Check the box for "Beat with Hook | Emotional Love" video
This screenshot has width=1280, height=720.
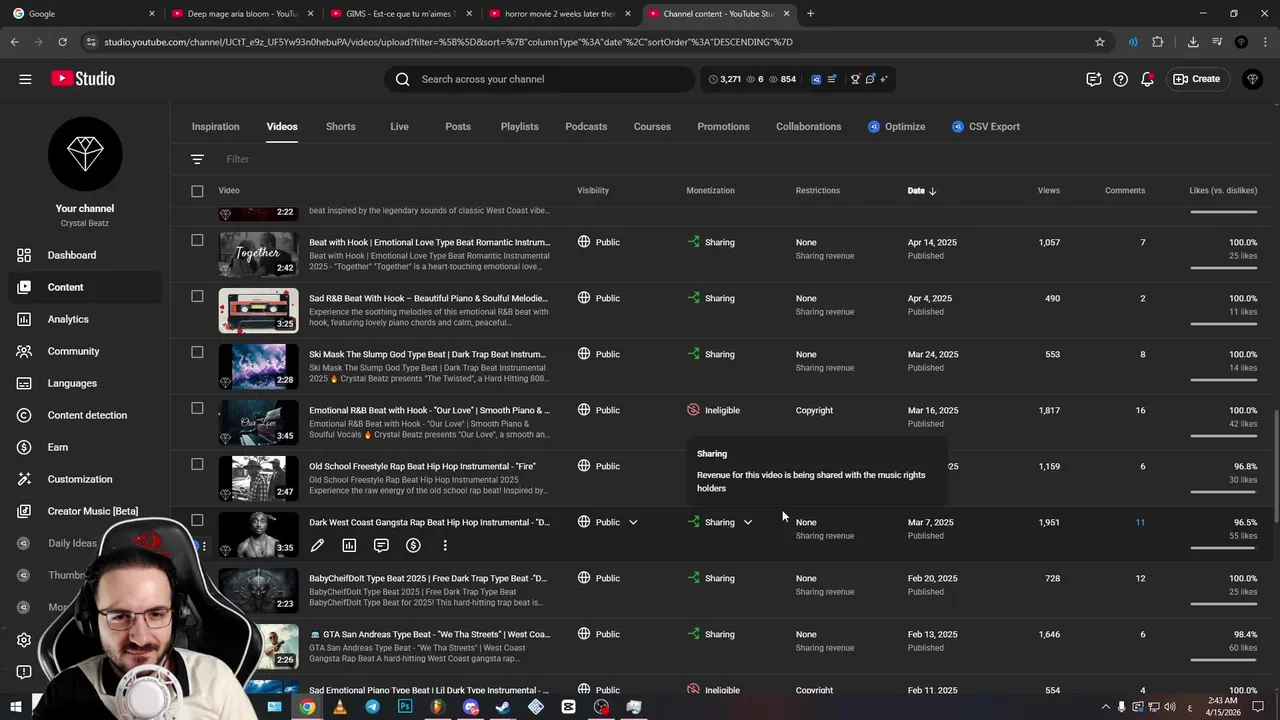[x=197, y=240]
